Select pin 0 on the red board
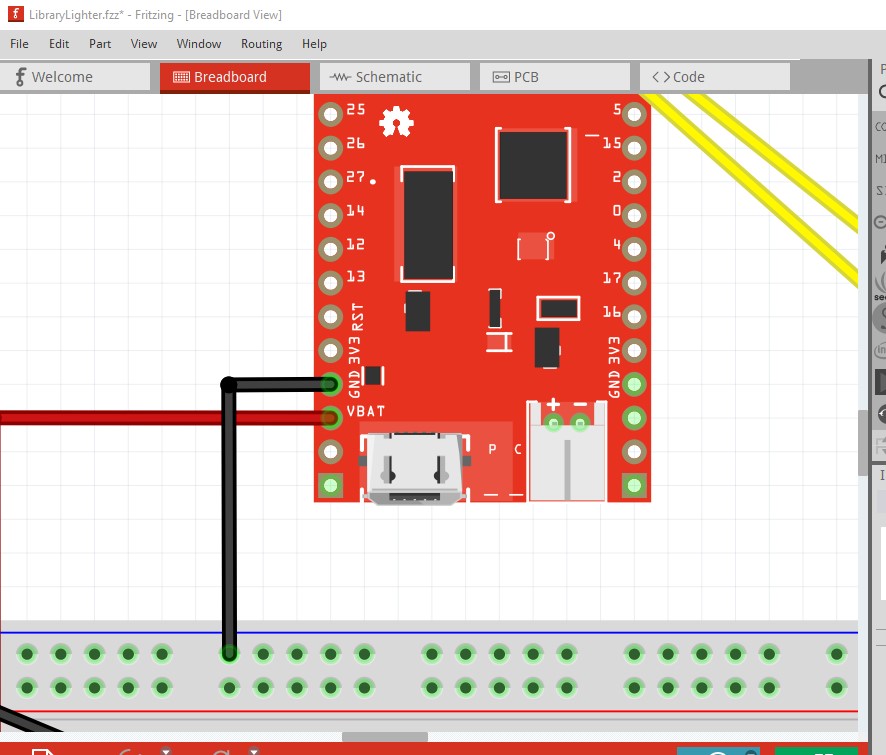Viewport: 886px width, 755px height. click(634, 215)
